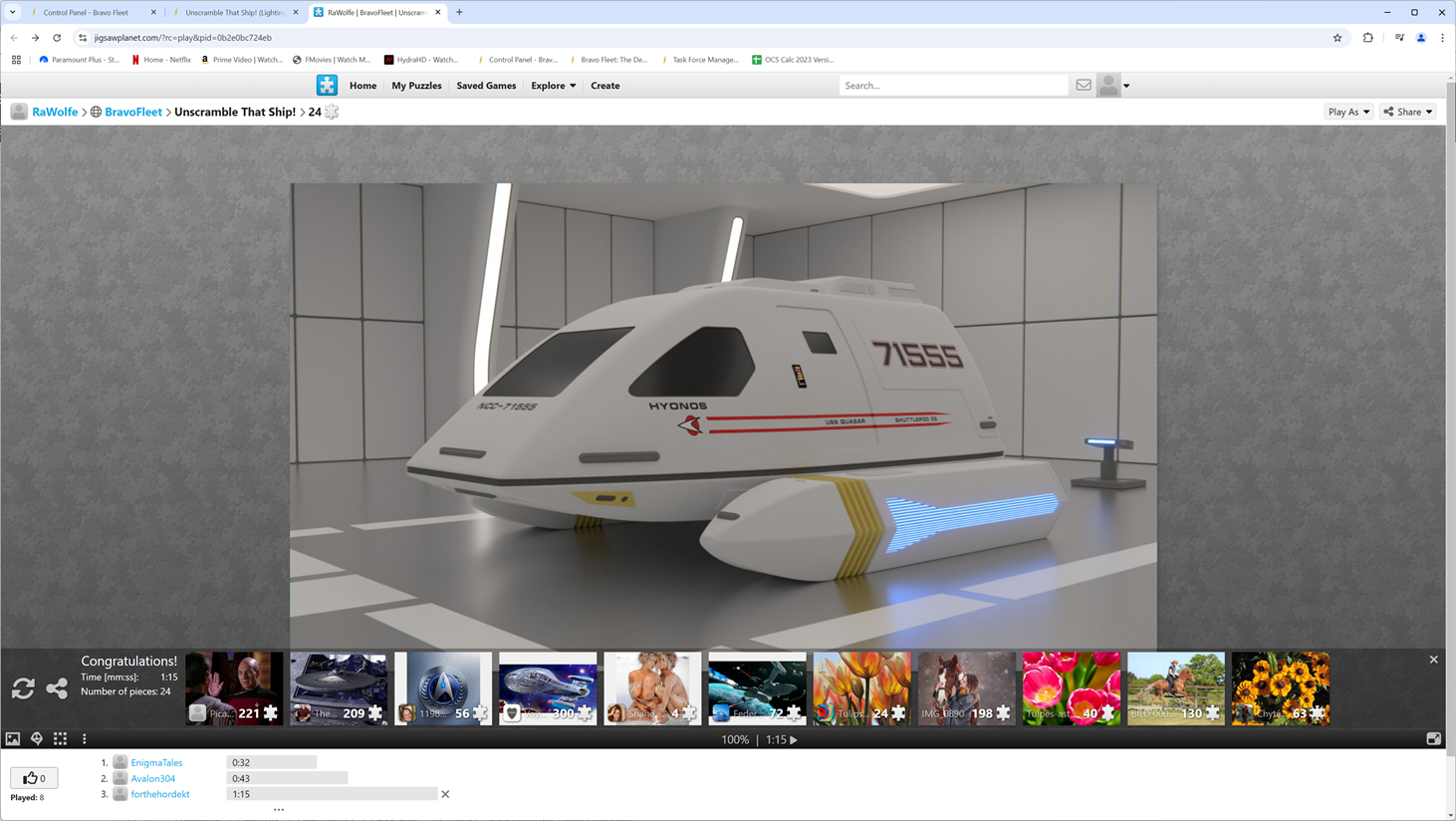Open the Starfleet emblem 56-piece puzzle

tap(443, 688)
